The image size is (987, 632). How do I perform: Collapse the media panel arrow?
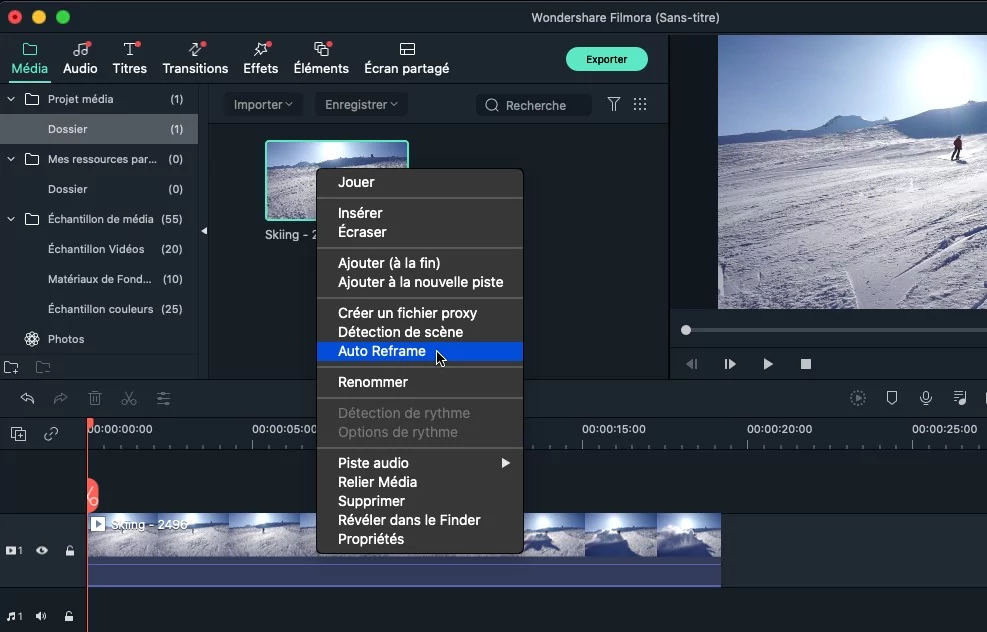(204, 231)
